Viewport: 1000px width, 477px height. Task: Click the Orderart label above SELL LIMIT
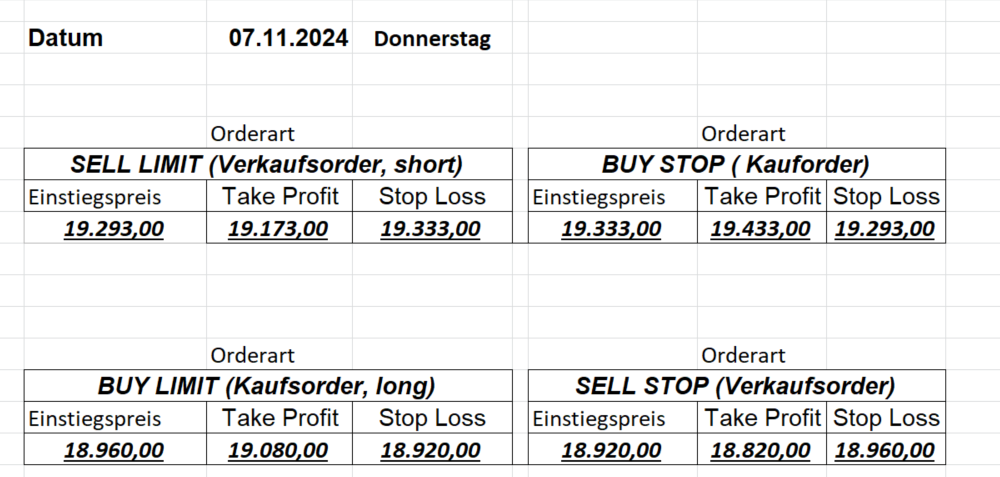click(x=252, y=134)
